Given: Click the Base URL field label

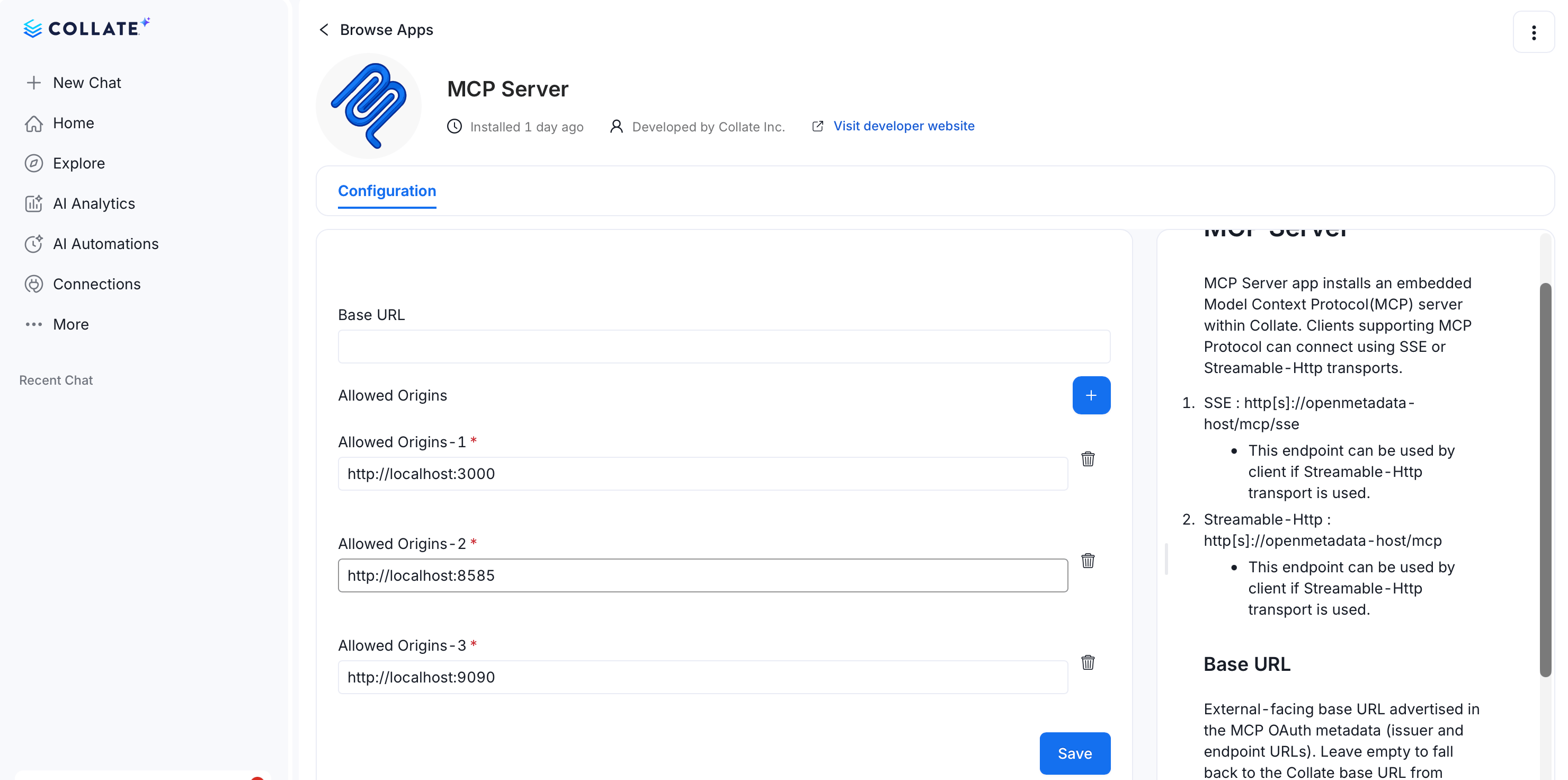Looking at the screenshot, I should click(x=371, y=315).
